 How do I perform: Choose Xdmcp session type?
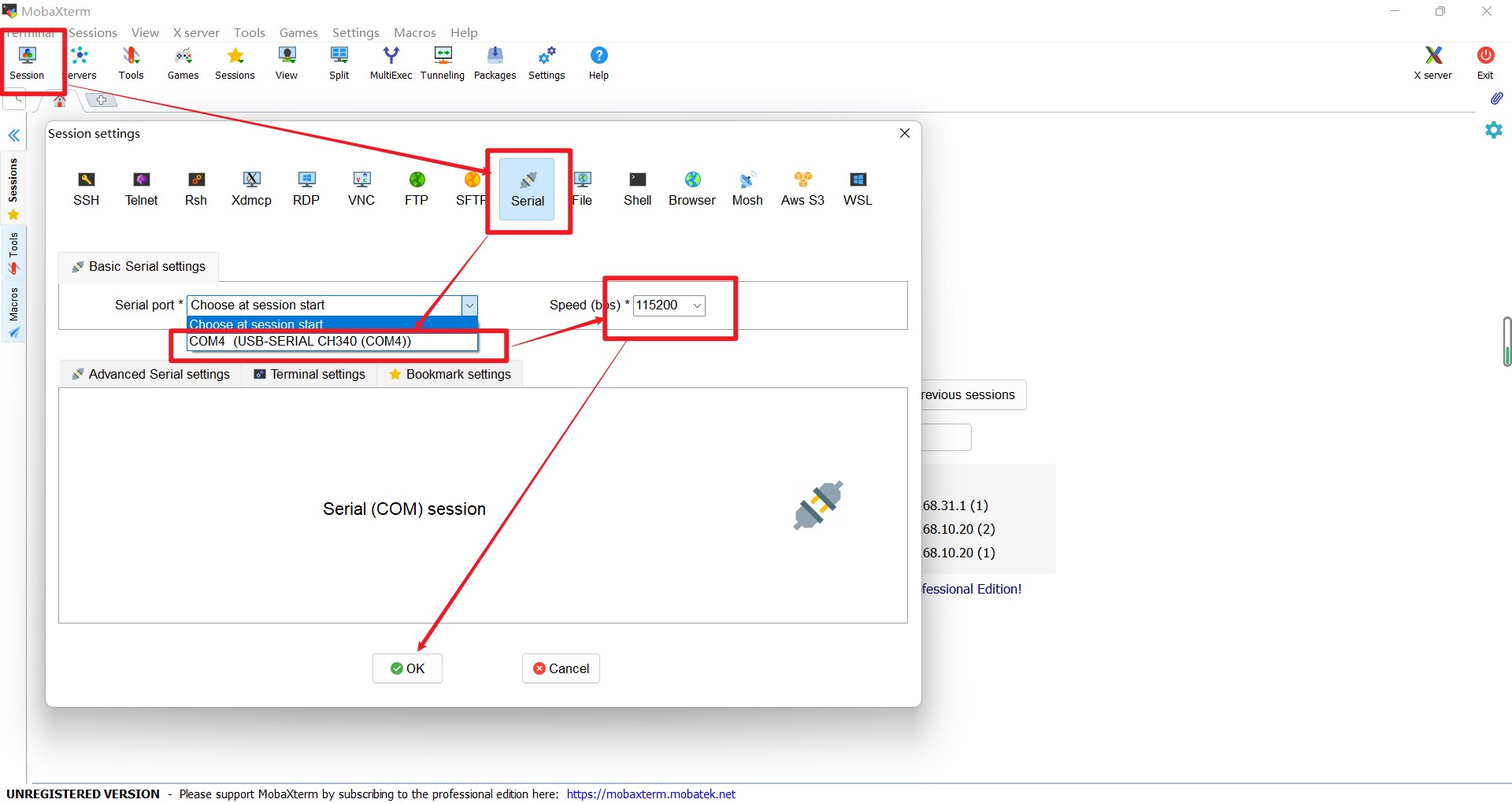[251, 189]
